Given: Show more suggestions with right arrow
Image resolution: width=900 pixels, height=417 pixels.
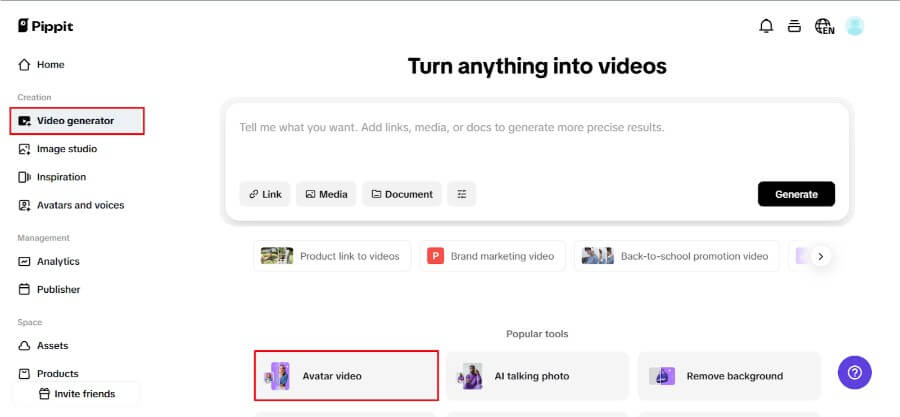Looking at the screenshot, I should (821, 256).
